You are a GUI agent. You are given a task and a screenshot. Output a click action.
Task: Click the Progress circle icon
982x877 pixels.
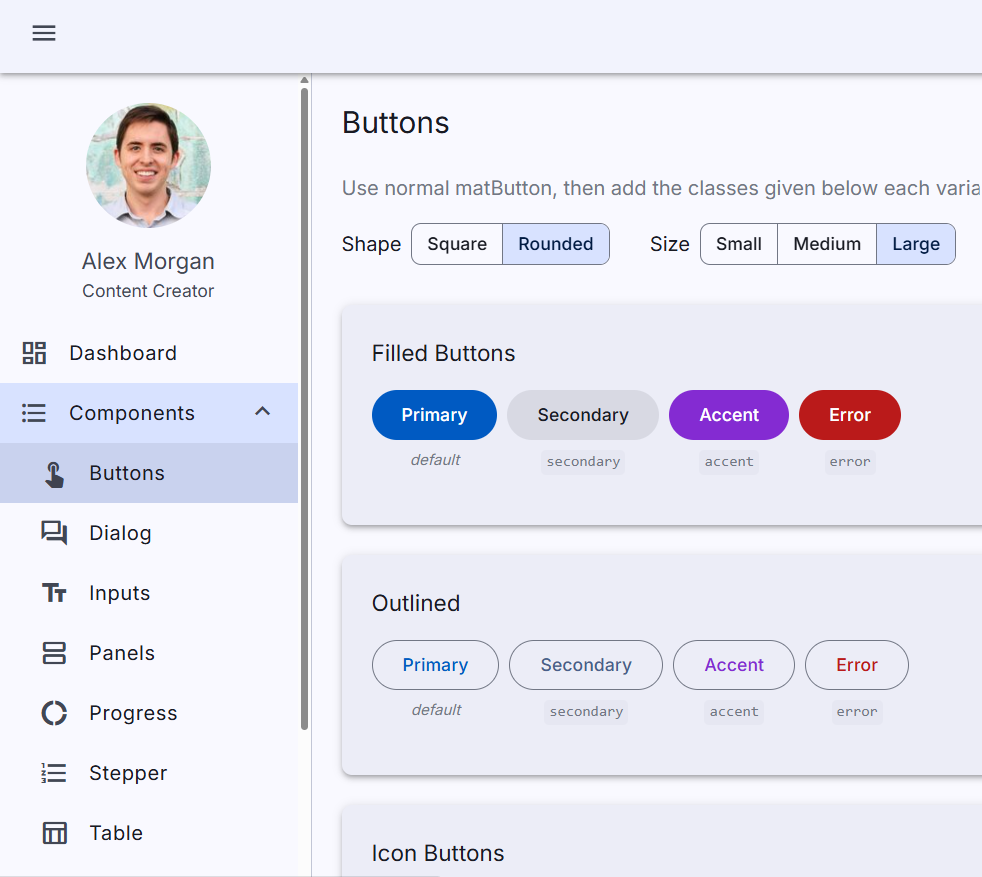coord(54,713)
